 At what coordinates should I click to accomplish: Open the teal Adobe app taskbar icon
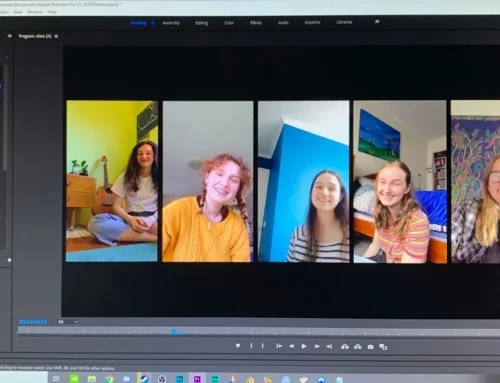(x=215, y=379)
